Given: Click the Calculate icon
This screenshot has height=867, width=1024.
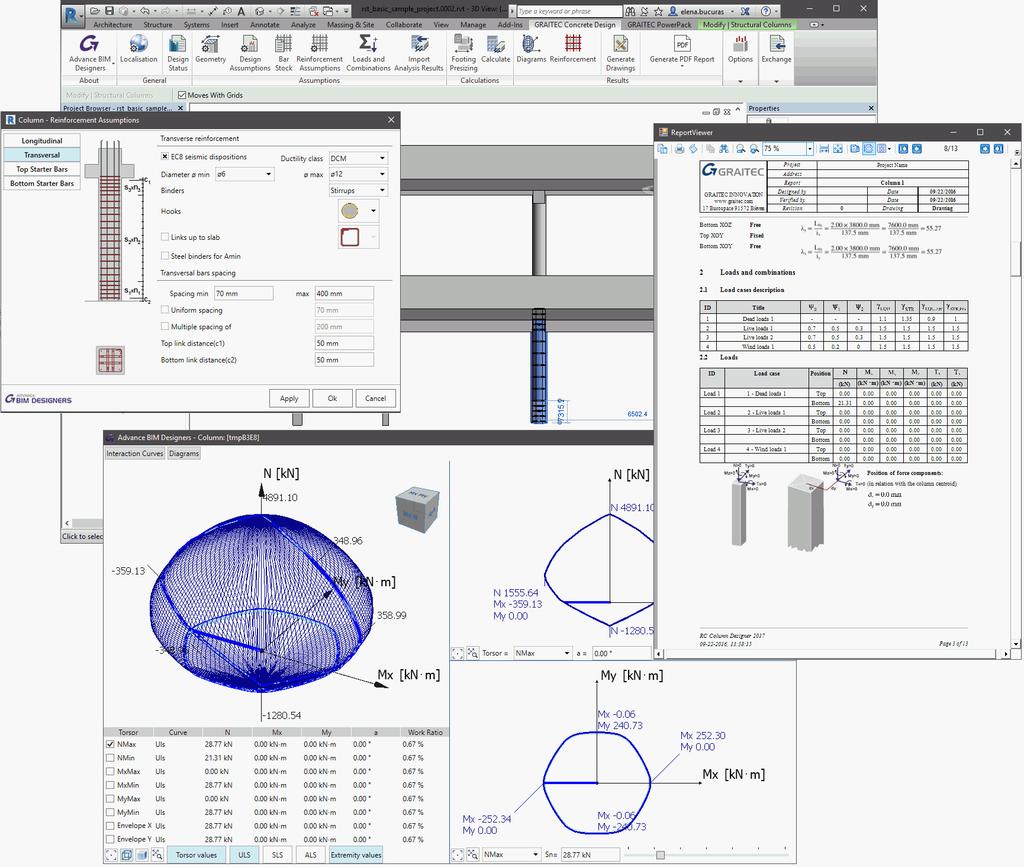Looking at the screenshot, I should [496, 44].
